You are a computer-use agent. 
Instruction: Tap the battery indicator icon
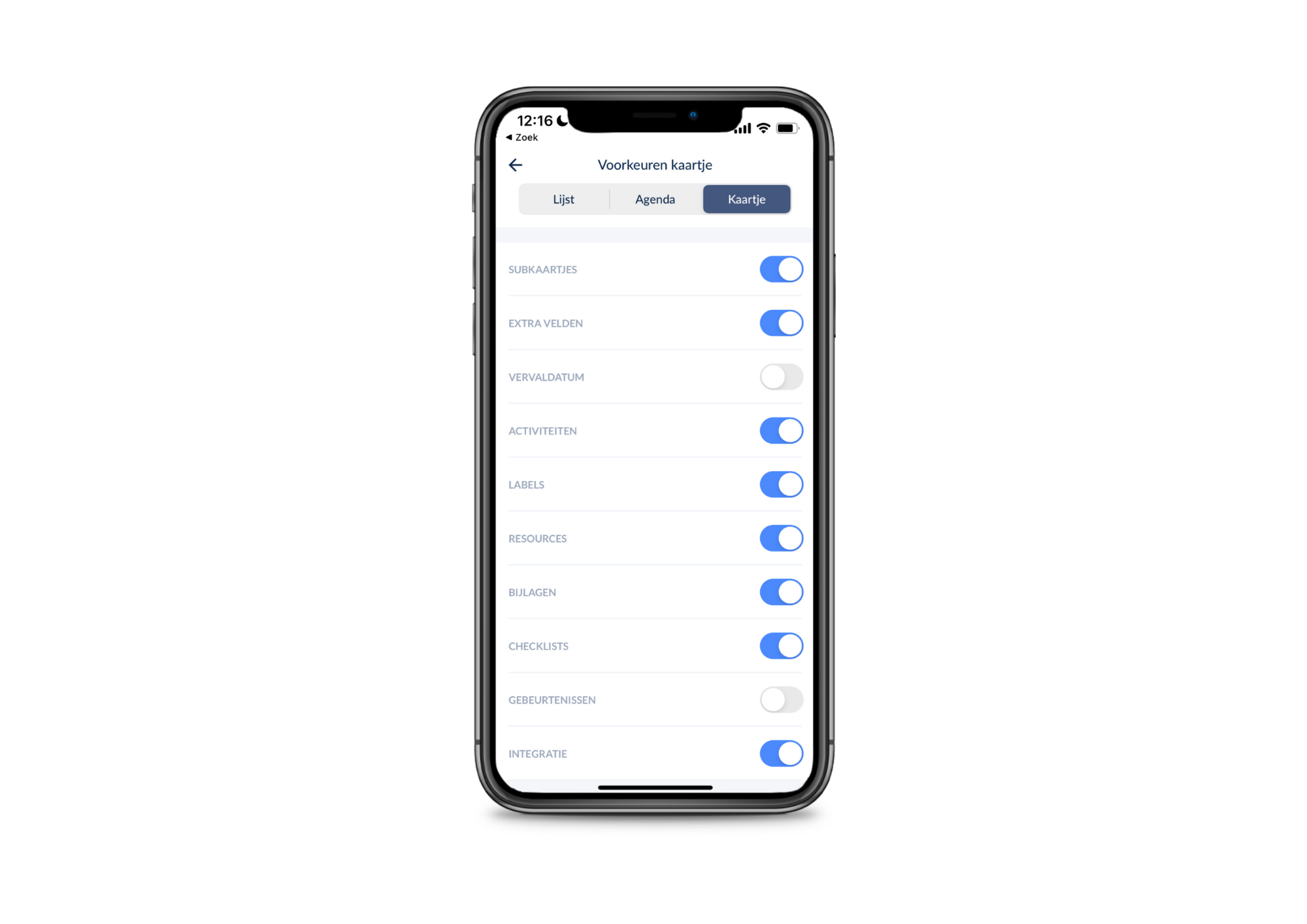click(x=789, y=120)
